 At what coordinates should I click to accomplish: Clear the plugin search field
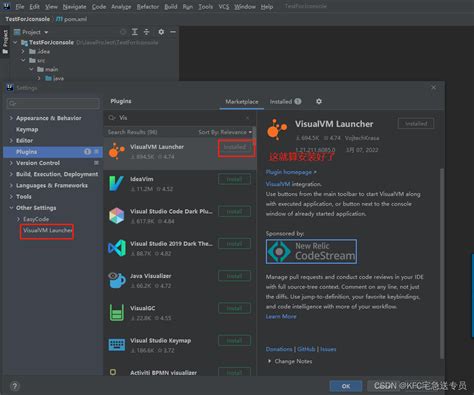[x=247, y=118]
